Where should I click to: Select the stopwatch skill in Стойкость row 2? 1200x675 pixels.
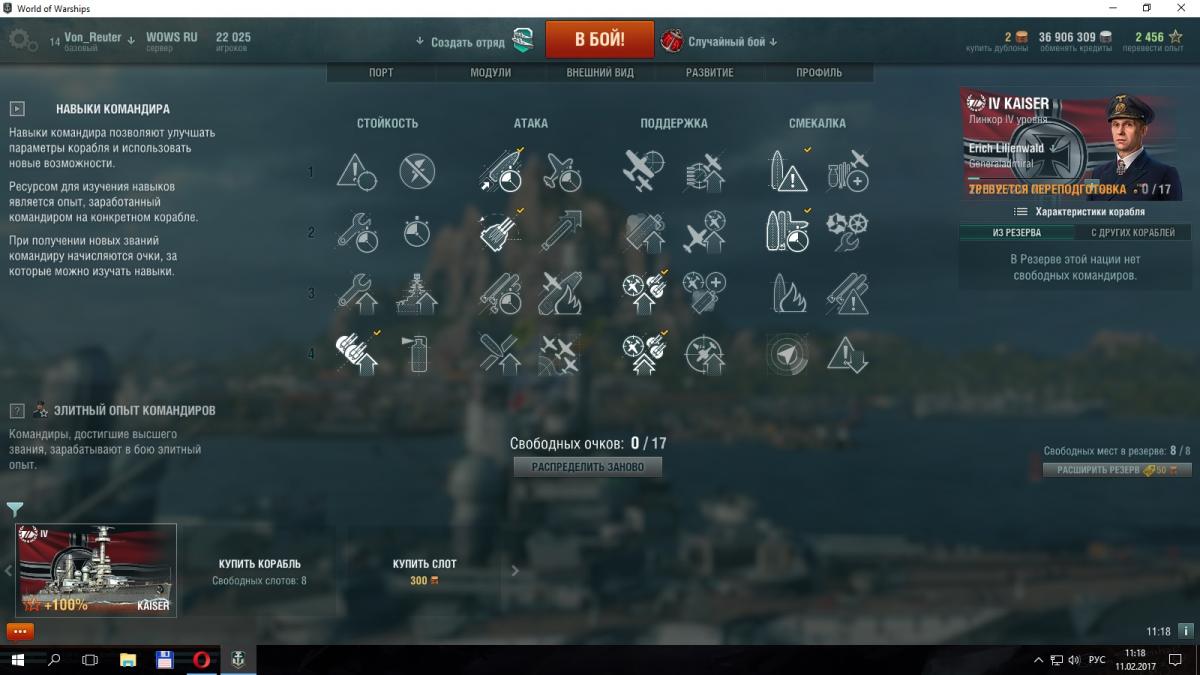click(417, 233)
